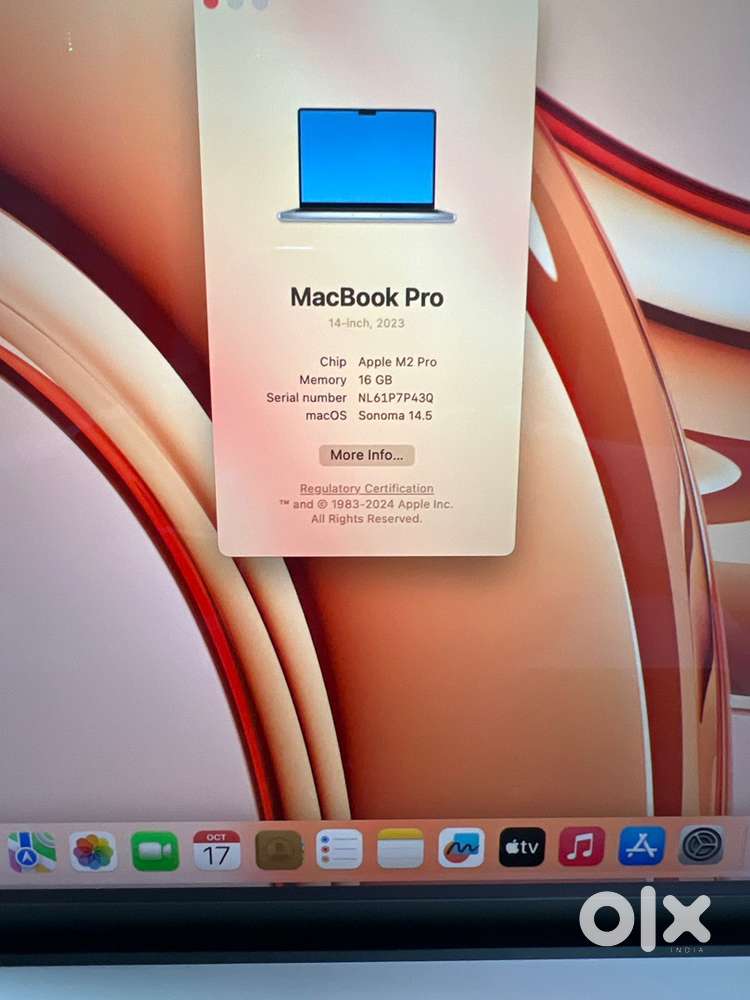Open the Calendar showing Oct 17

[217, 850]
